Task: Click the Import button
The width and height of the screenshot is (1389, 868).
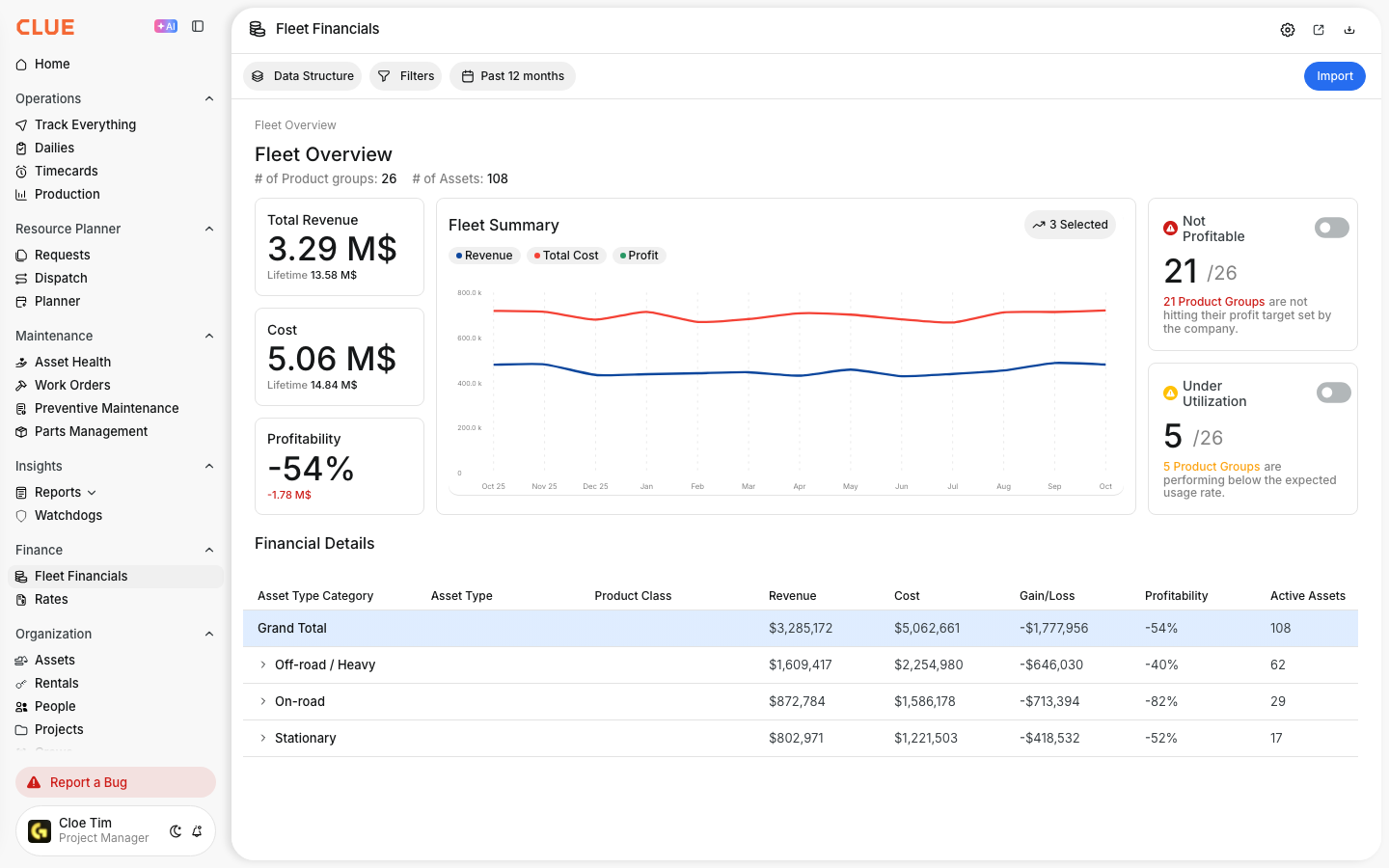Action: pos(1335,76)
